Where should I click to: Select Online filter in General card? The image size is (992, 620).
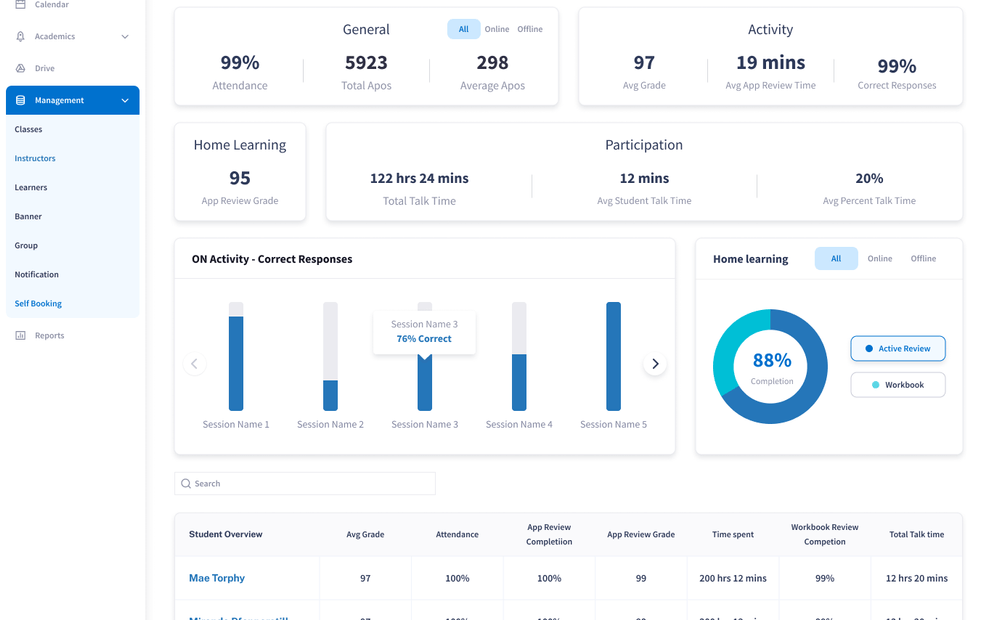[x=497, y=30]
